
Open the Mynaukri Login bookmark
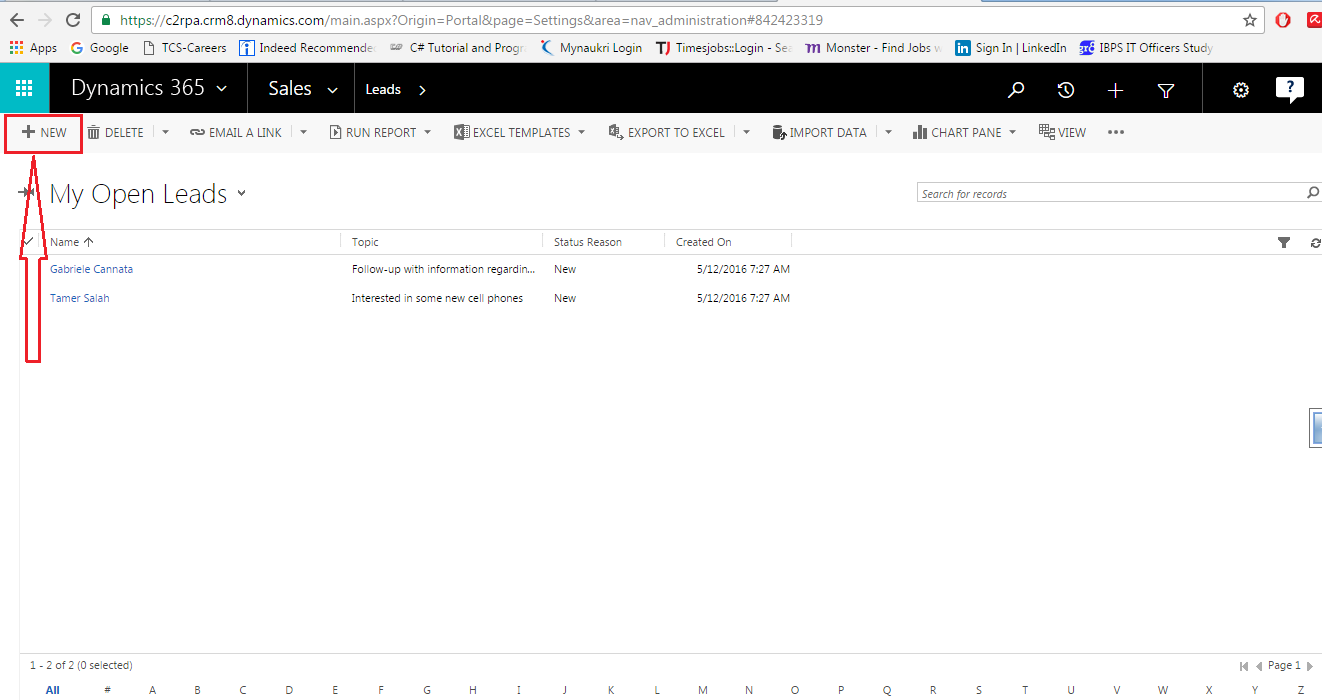[591, 47]
